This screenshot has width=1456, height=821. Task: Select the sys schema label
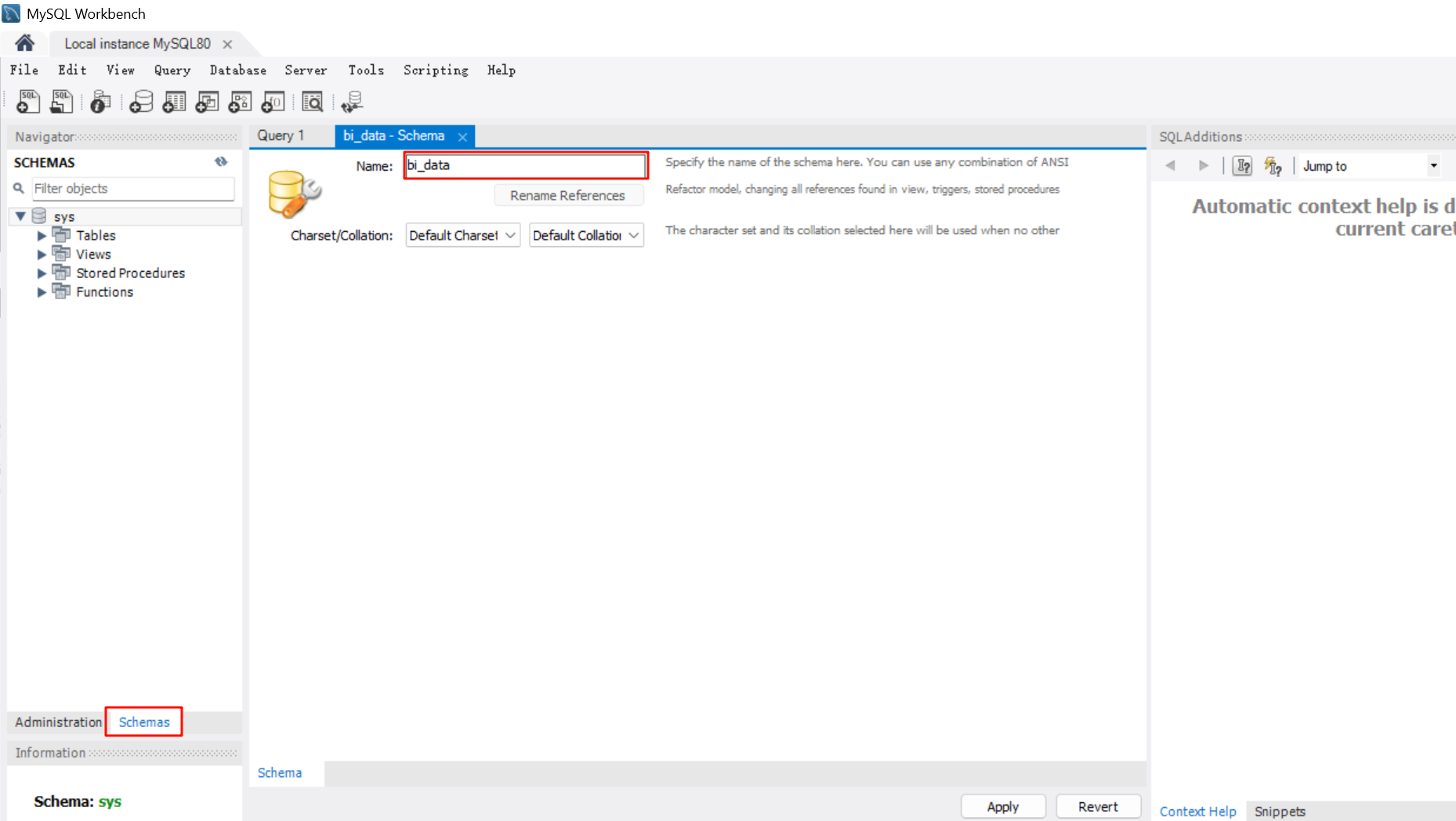click(x=64, y=217)
